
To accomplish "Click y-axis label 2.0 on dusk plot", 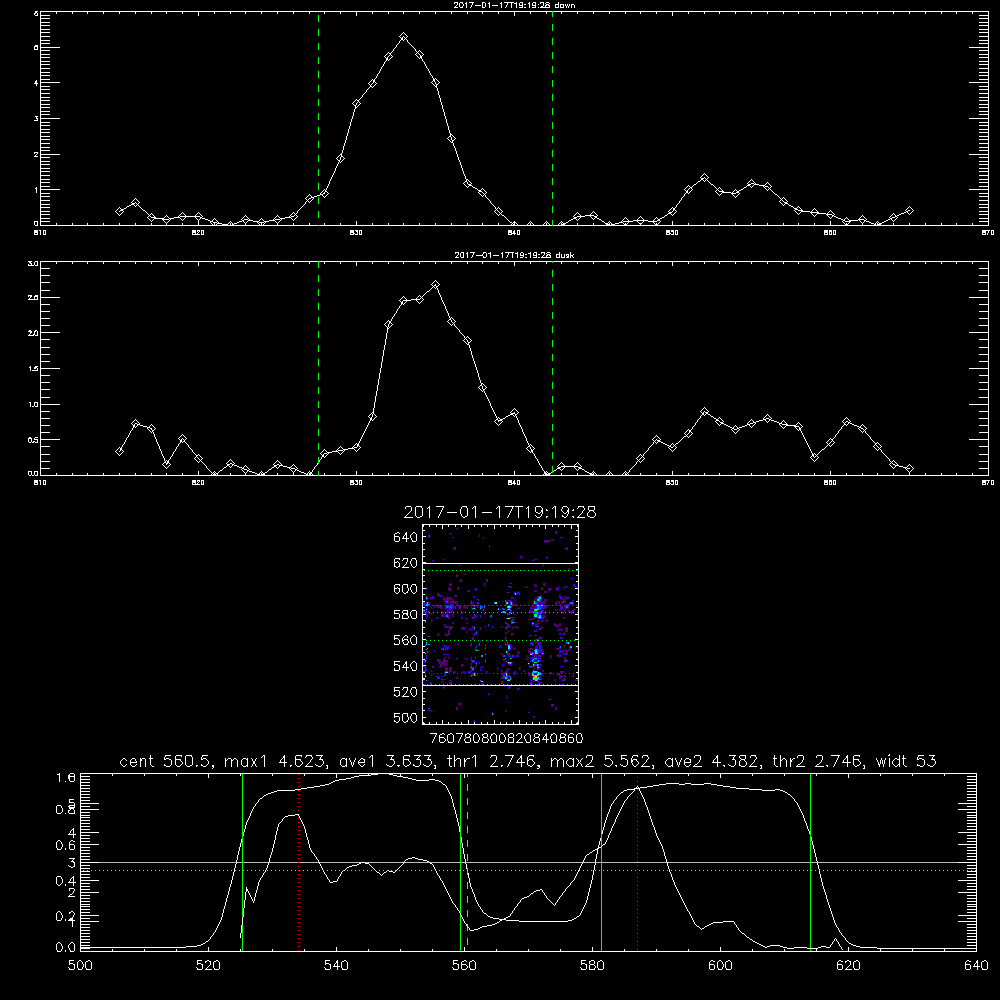I will 33,333.
